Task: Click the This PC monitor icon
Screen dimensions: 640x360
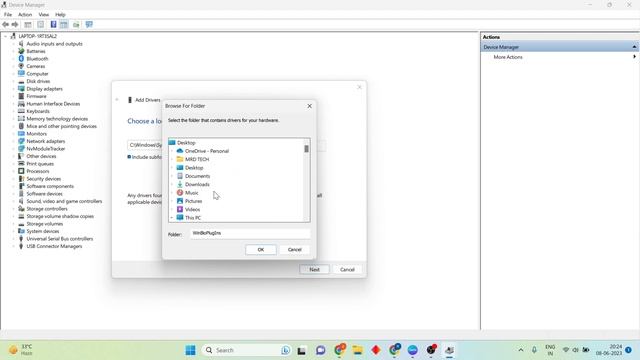Action: tap(180, 218)
